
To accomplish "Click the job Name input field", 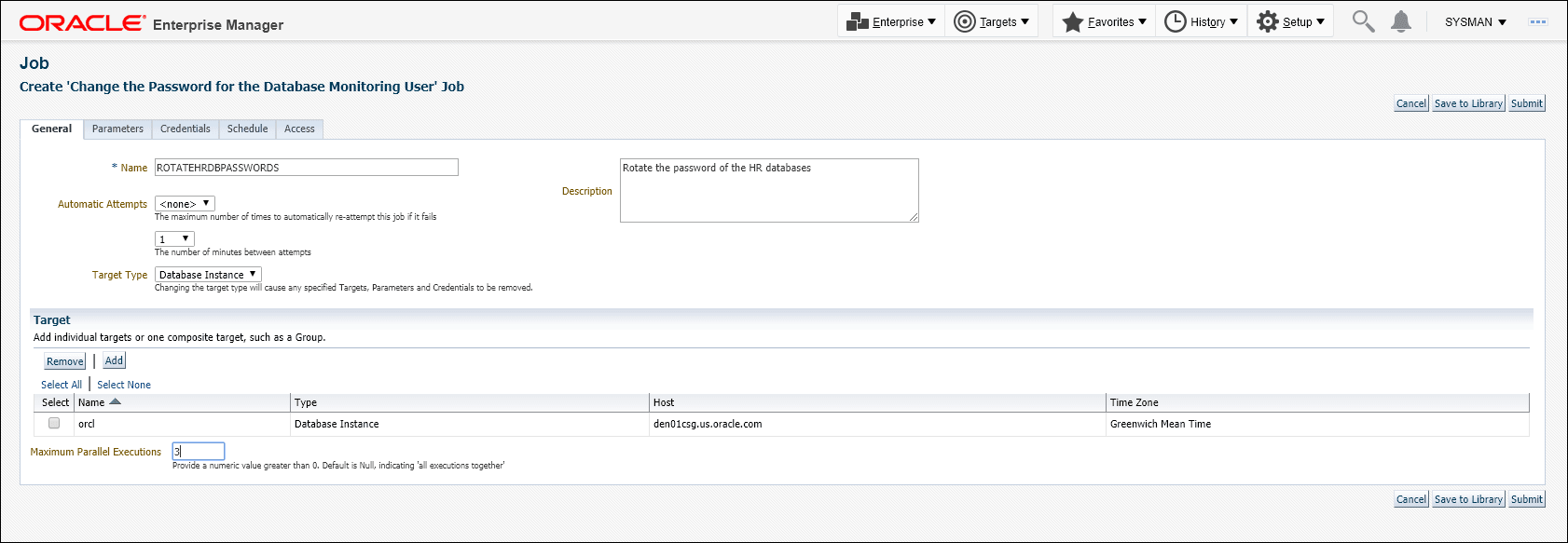I will click(x=306, y=168).
